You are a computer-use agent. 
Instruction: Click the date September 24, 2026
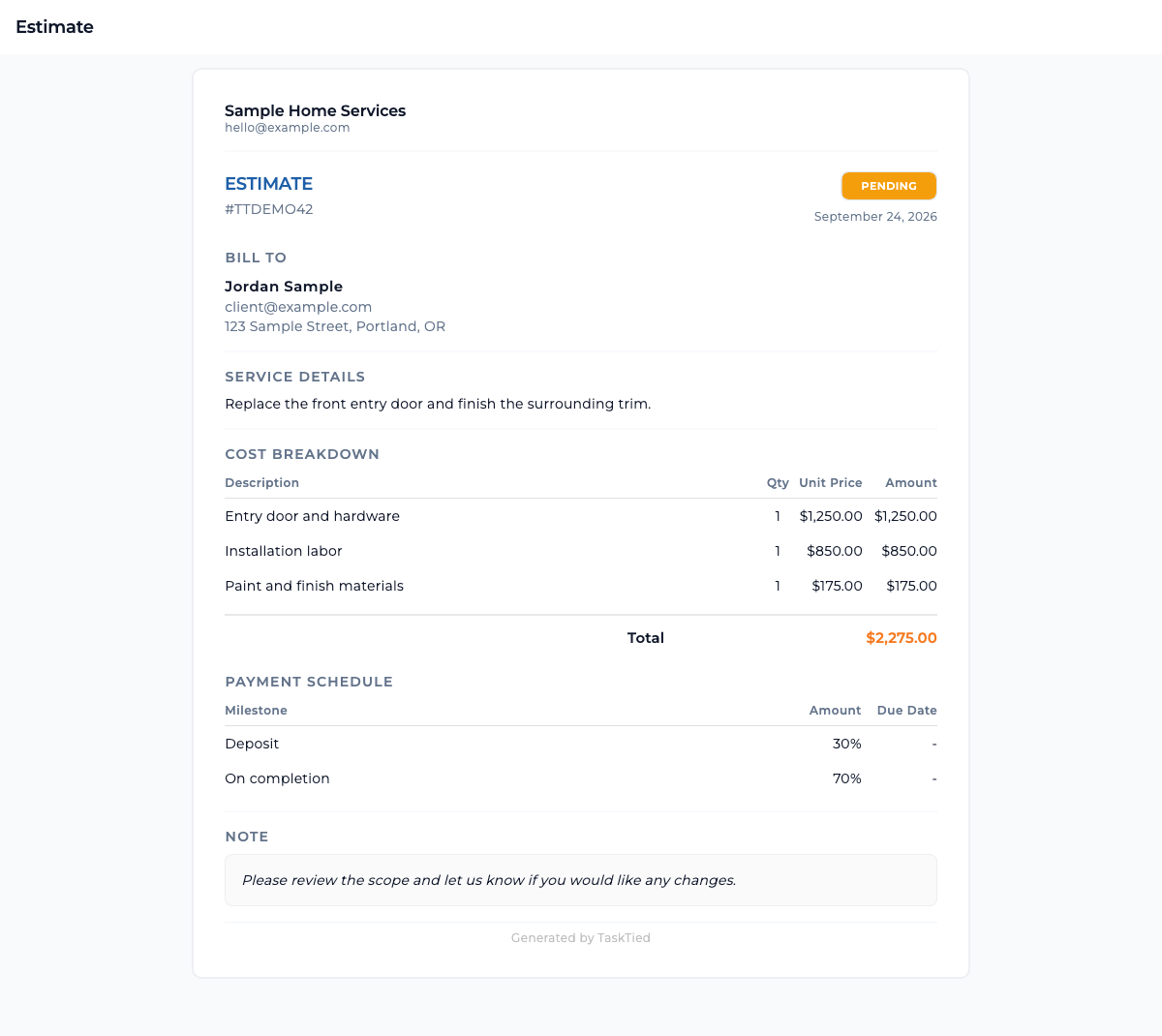(875, 217)
